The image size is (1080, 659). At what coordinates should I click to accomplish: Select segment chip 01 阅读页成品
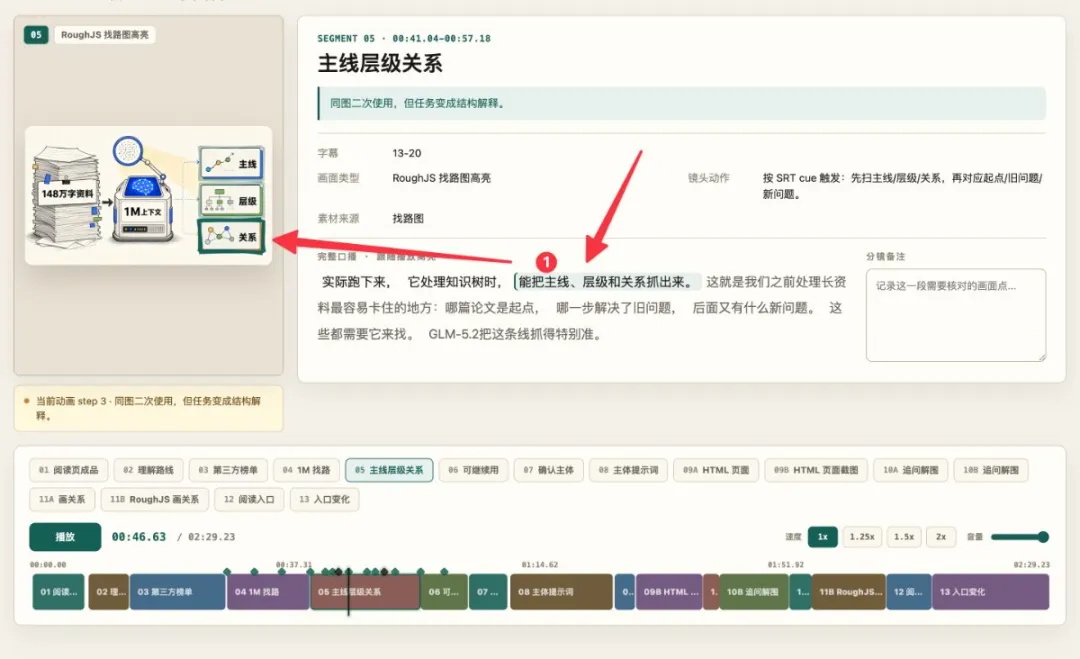(x=68, y=470)
